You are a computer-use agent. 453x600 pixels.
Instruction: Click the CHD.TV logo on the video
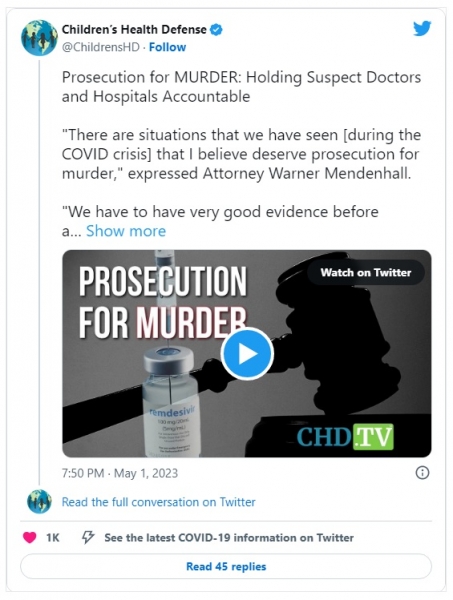coord(345,436)
